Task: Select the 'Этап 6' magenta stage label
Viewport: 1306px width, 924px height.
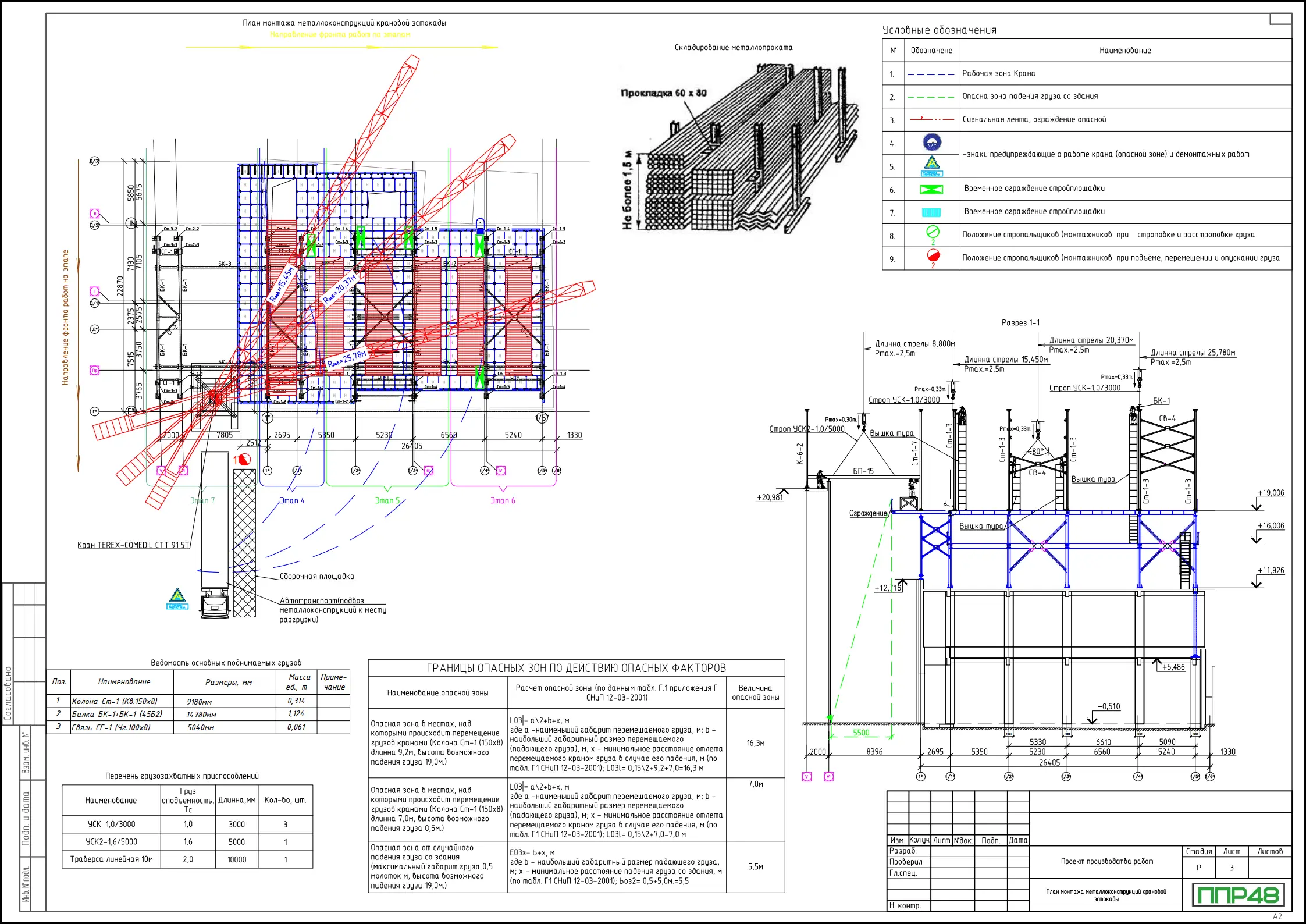Action: [x=503, y=500]
